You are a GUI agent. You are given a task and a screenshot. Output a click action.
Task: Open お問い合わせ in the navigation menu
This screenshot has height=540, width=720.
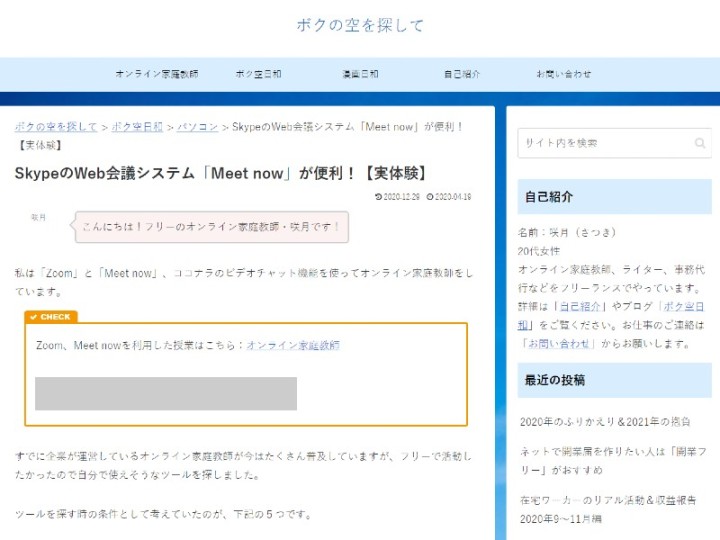(564, 74)
